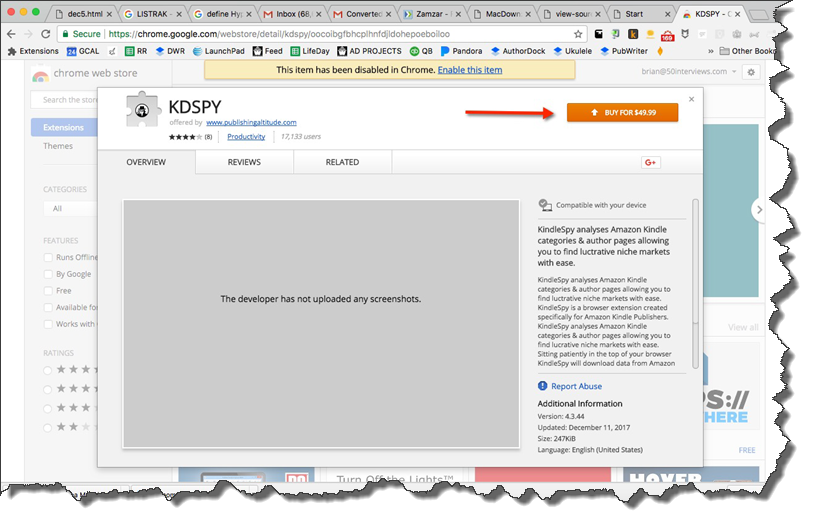Image resolution: width=815 pixels, height=524 pixels.
Task: Switch to the REVIEWS tab
Action: coord(244,162)
